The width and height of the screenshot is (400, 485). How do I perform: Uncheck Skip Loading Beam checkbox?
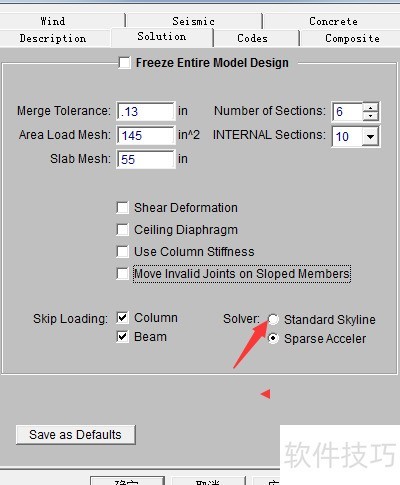pyautogui.click(x=123, y=337)
